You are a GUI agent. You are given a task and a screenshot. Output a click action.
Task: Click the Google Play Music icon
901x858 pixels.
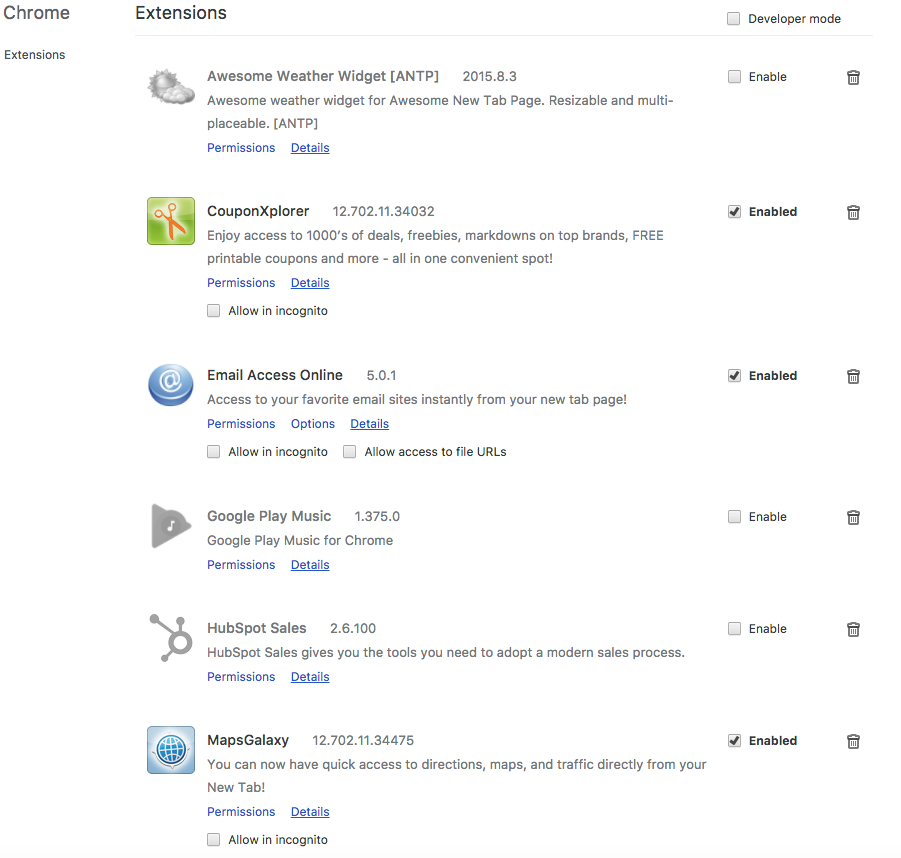[x=171, y=526]
